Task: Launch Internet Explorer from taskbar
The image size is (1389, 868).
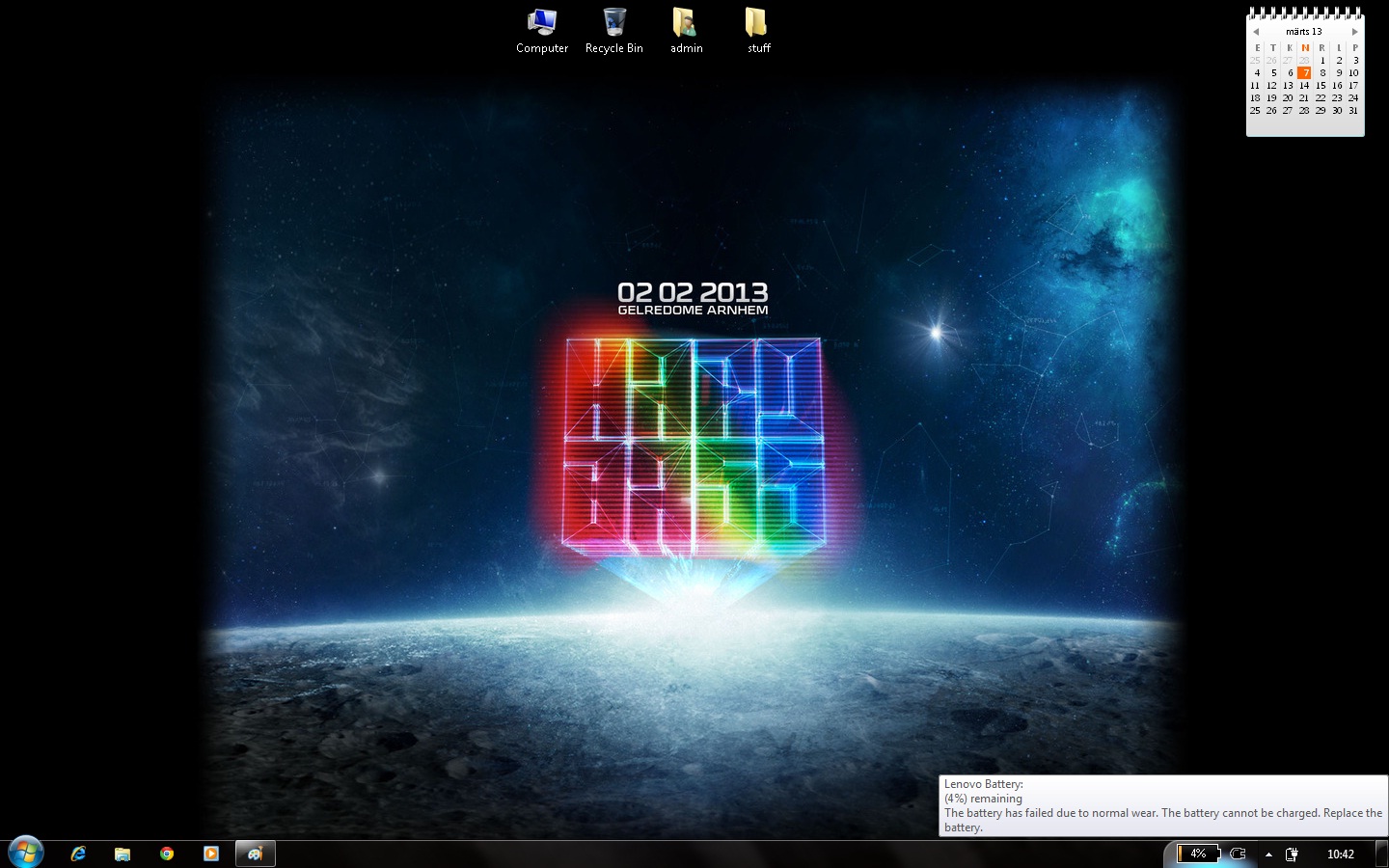Action: pyautogui.click(x=78, y=854)
